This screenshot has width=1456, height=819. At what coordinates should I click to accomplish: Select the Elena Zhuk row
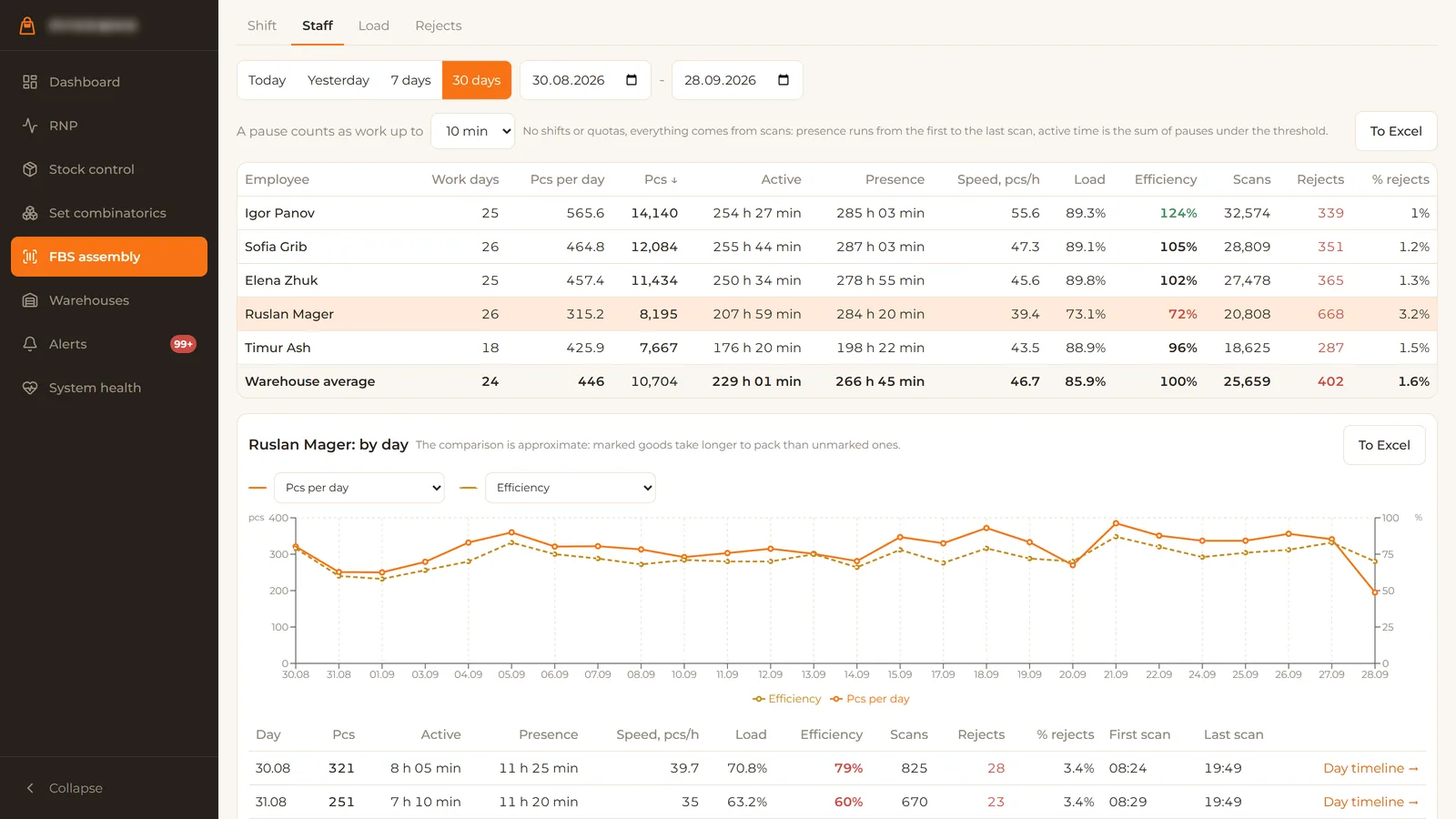pyautogui.click(x=837, y=280)
